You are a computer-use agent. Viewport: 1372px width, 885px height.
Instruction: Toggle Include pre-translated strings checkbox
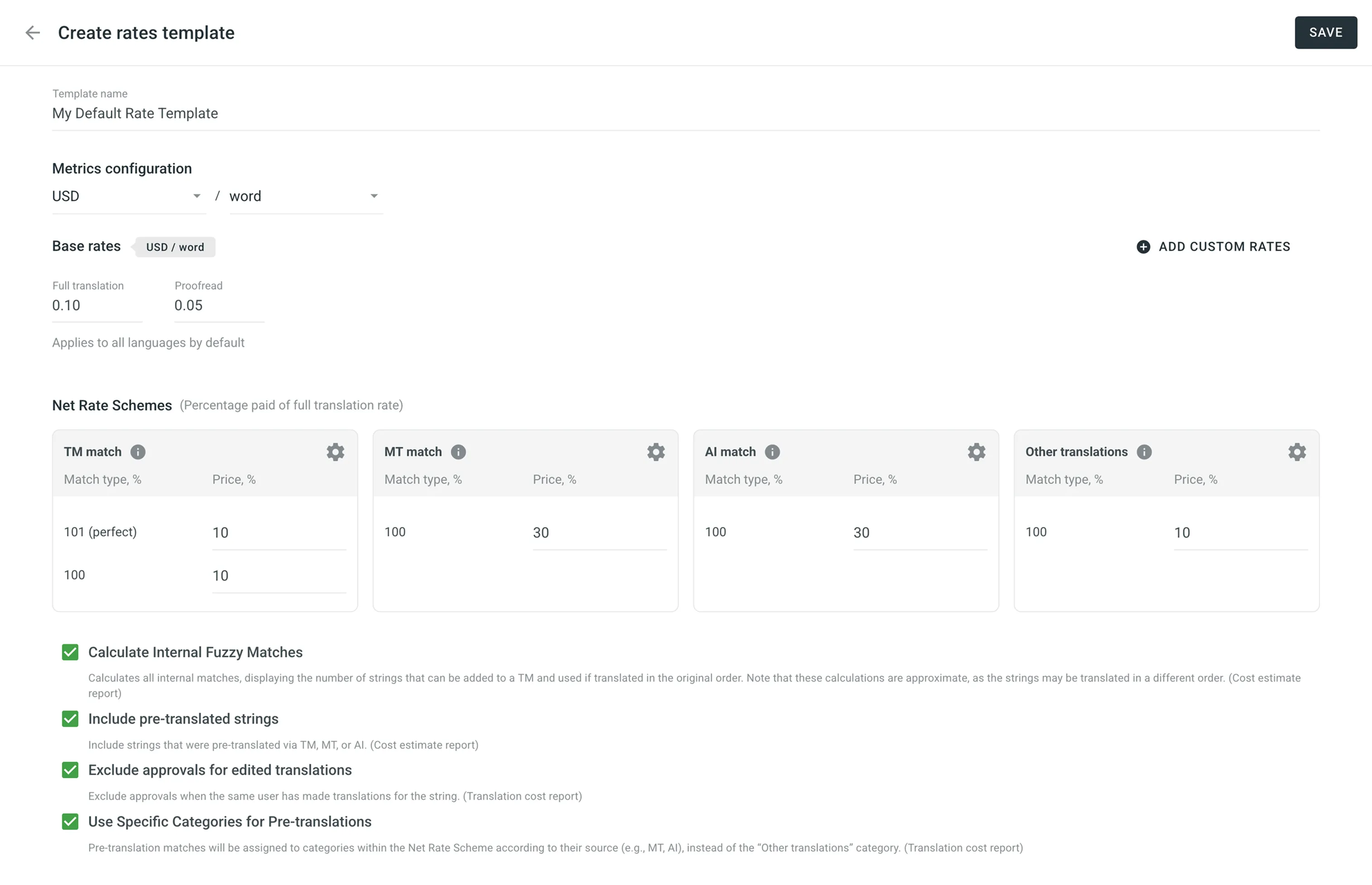tap(70, 719)
